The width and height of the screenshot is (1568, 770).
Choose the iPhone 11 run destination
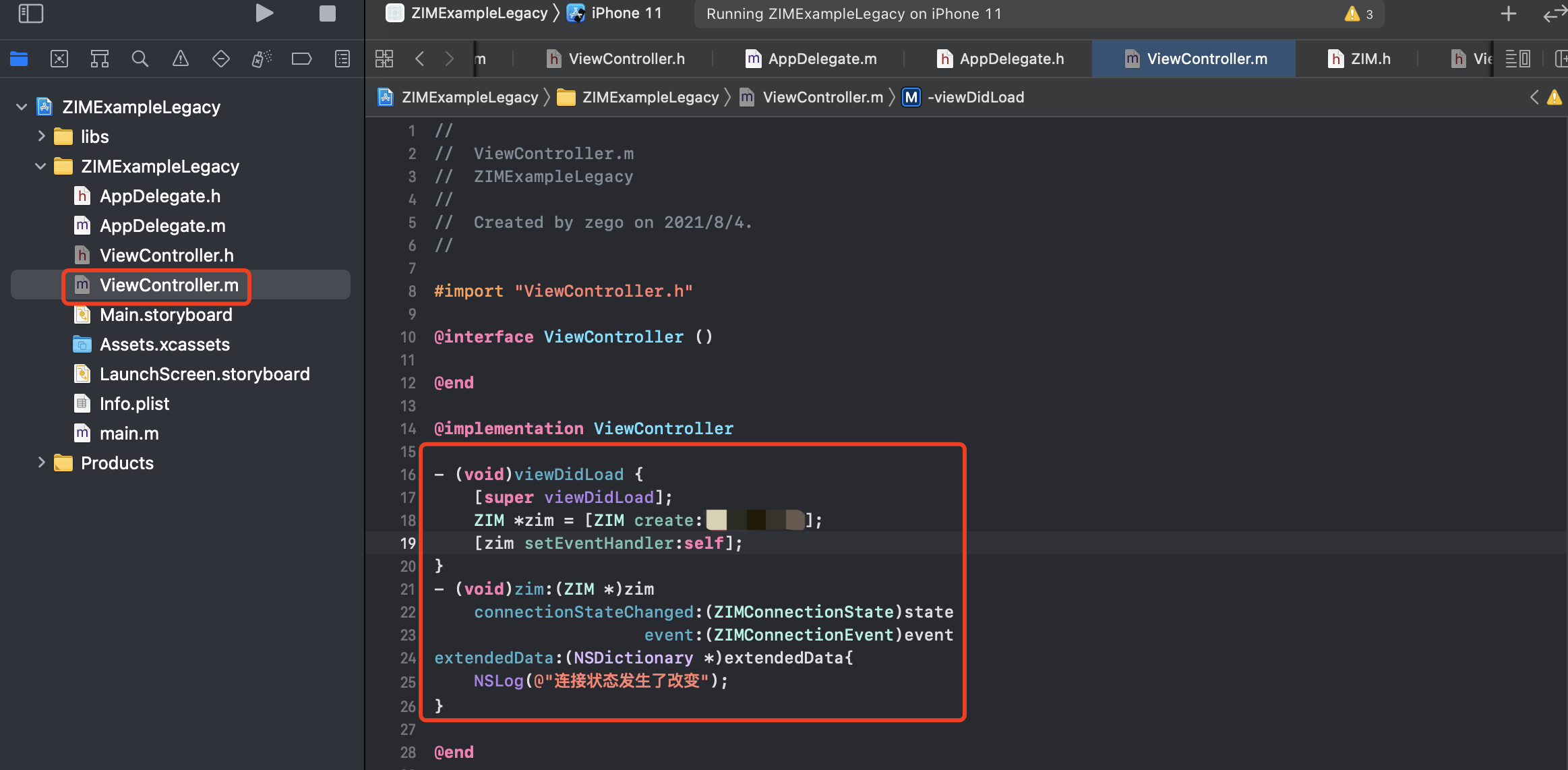[615, 13]
